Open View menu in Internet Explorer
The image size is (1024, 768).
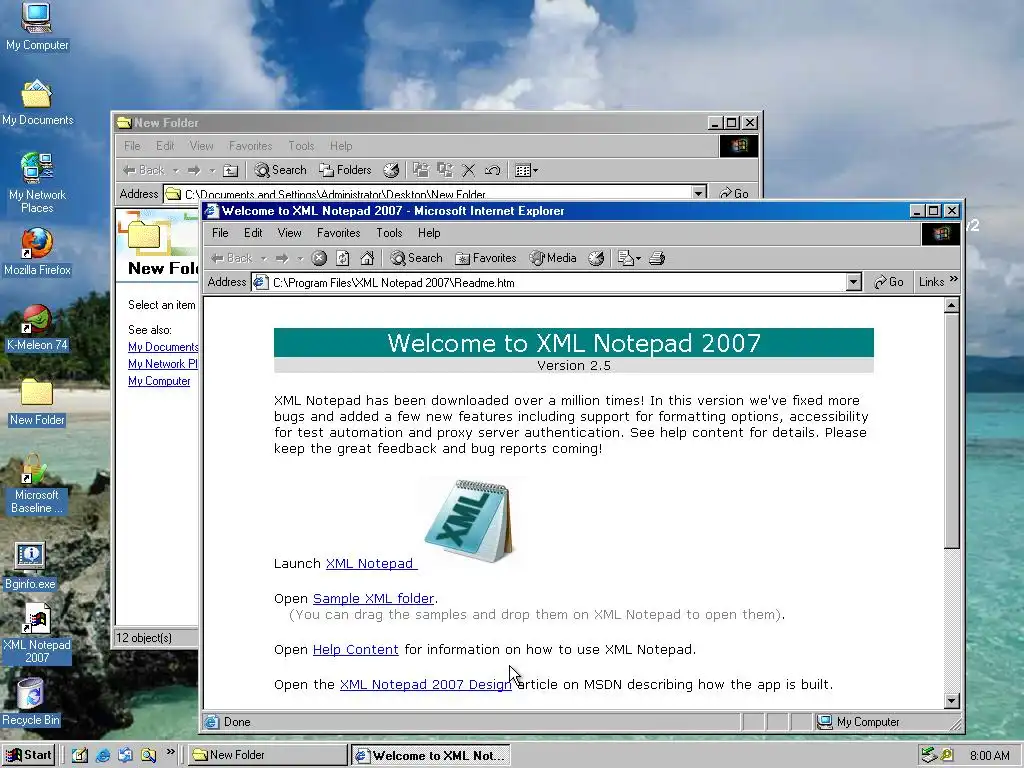[289, 233]
